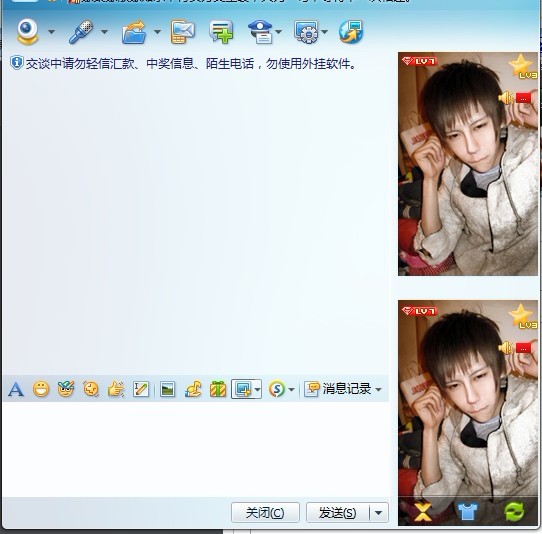Click the speaker icon on bottom QQ show
Image resolution: width=542 pixels, height=534 pixels.
[506, 348]
